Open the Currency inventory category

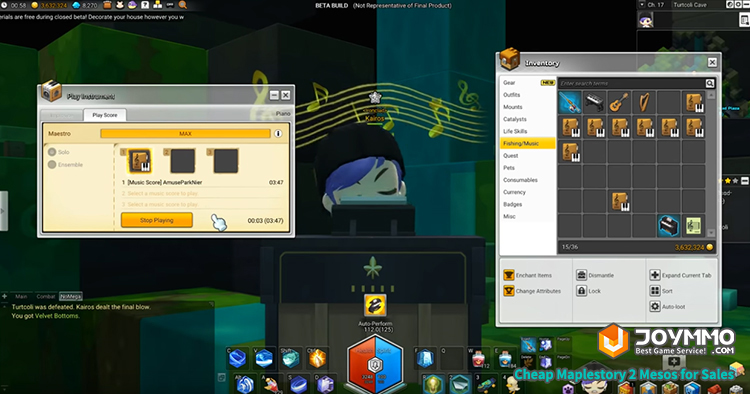514,192
